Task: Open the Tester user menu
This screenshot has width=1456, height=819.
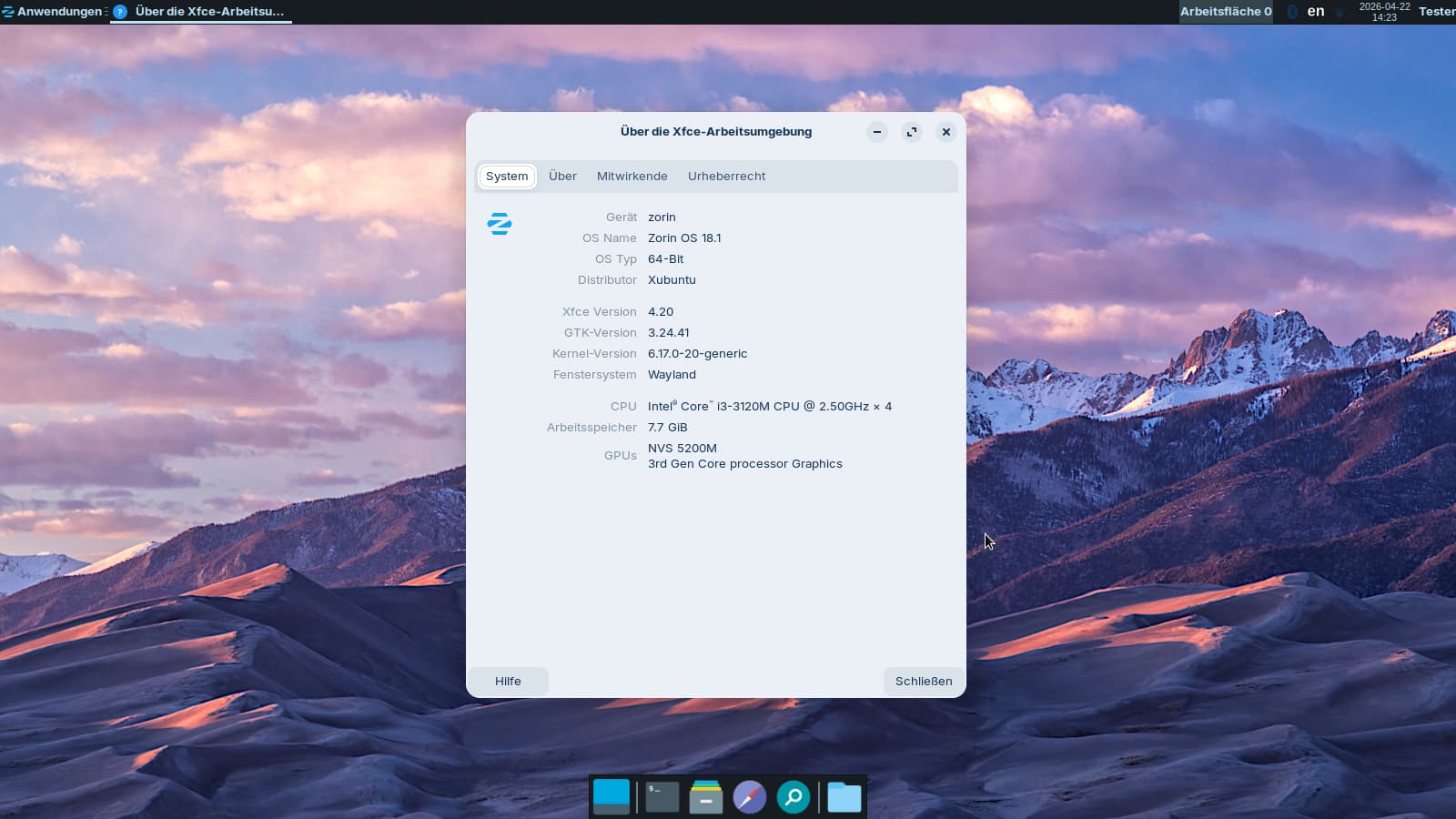Action: point(1436,12)
